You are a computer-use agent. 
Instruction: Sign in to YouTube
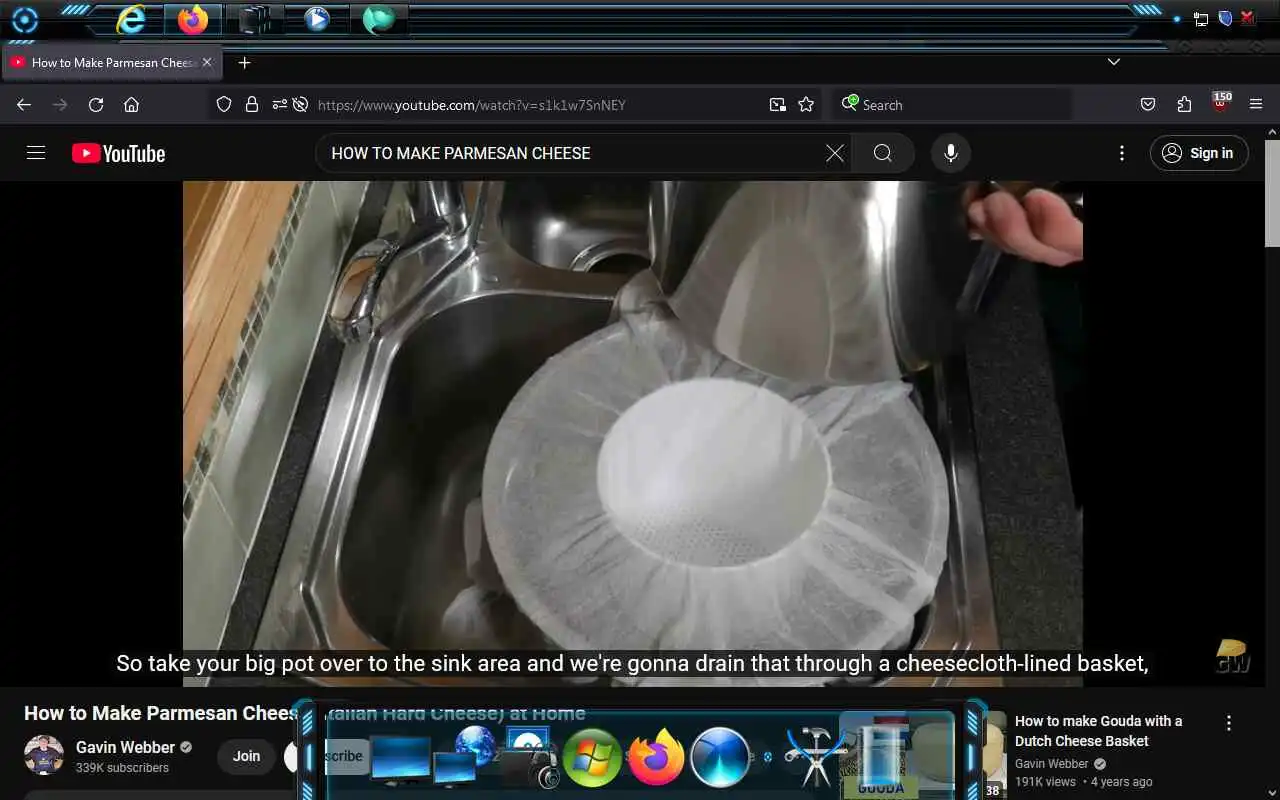tap(1199, 153)
